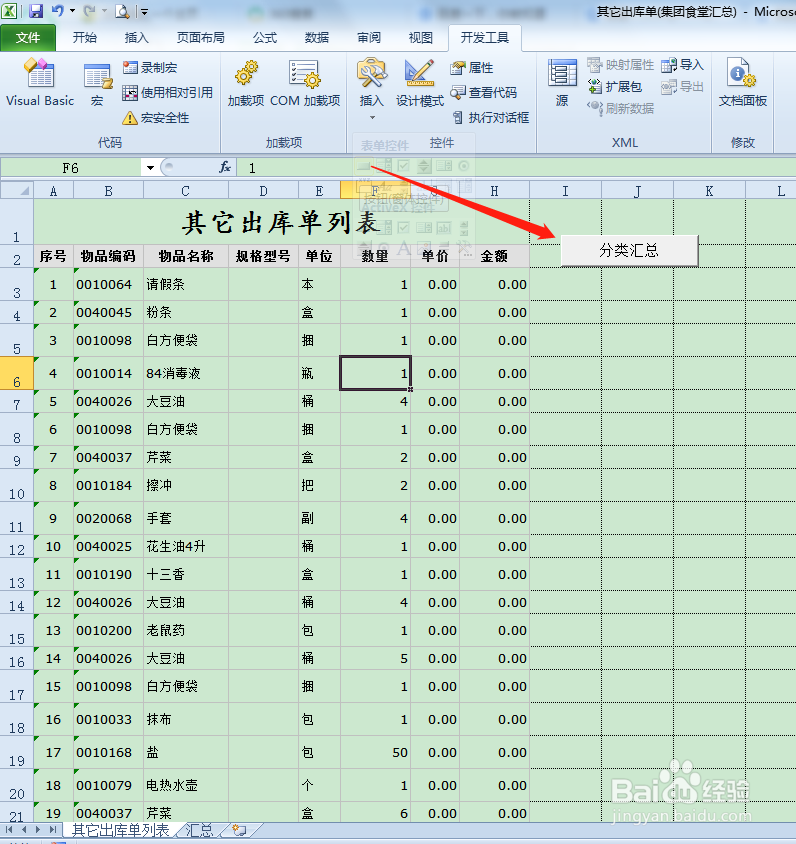Toggle 设计模式 design mode
The height and width of the screenshot is (844, 796).
pos(420,82)
